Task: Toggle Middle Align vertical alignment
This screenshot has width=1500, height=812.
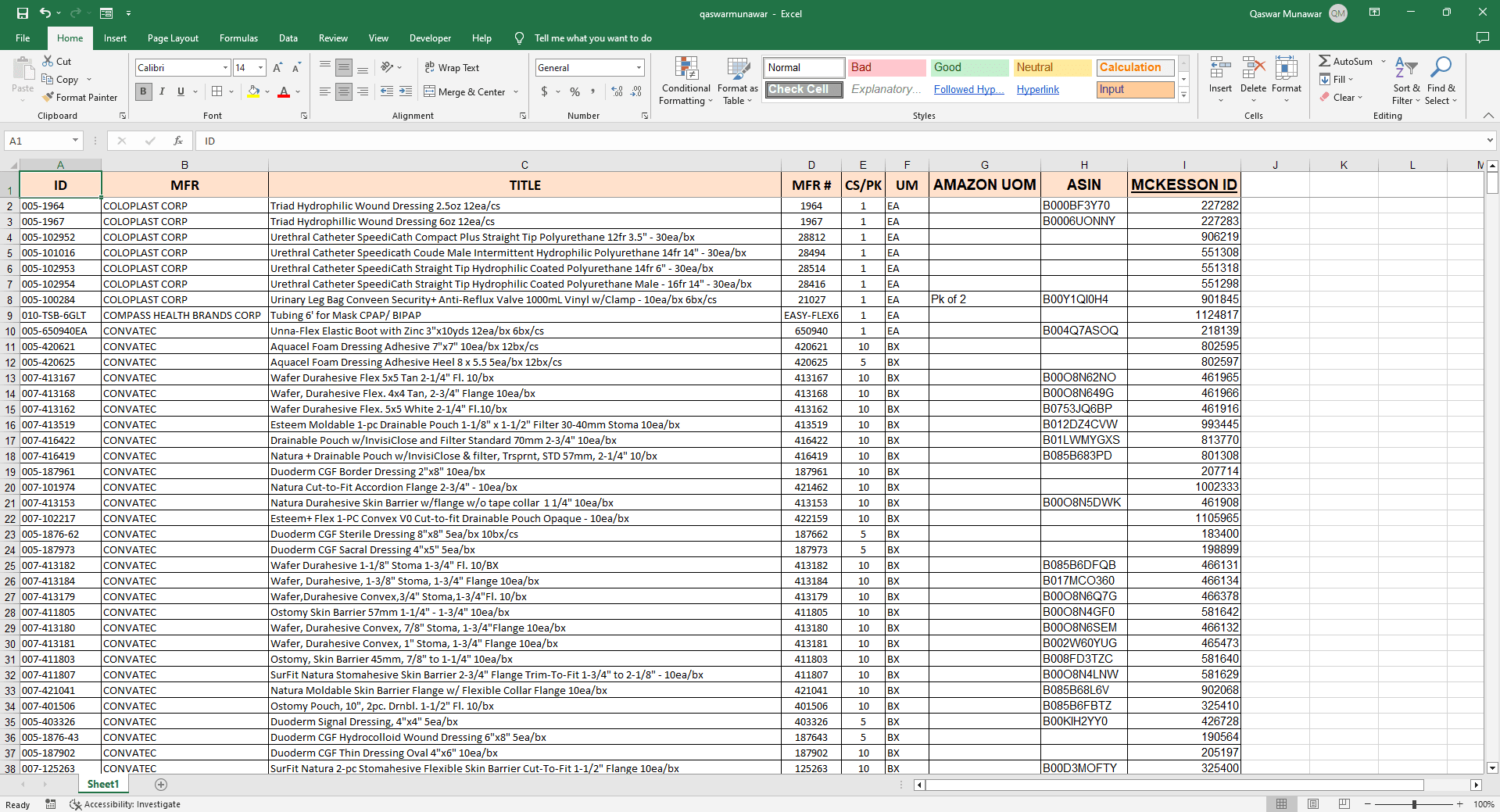Action: pos(344,68)
